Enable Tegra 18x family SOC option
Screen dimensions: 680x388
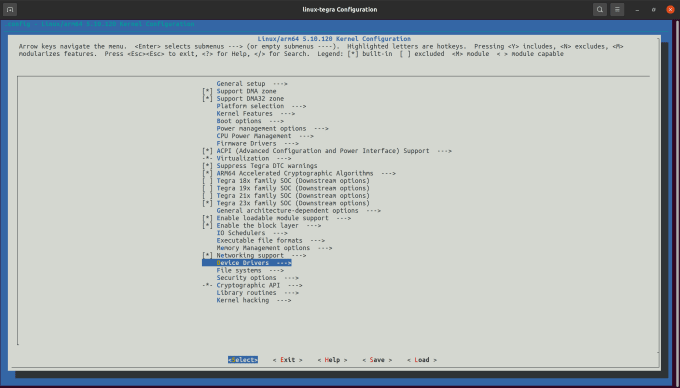click(208, 181)
